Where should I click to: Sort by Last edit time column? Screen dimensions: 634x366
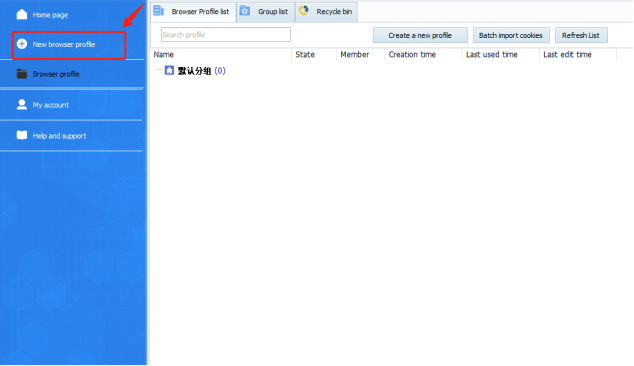pyautogui.click(x=577, y=55)
